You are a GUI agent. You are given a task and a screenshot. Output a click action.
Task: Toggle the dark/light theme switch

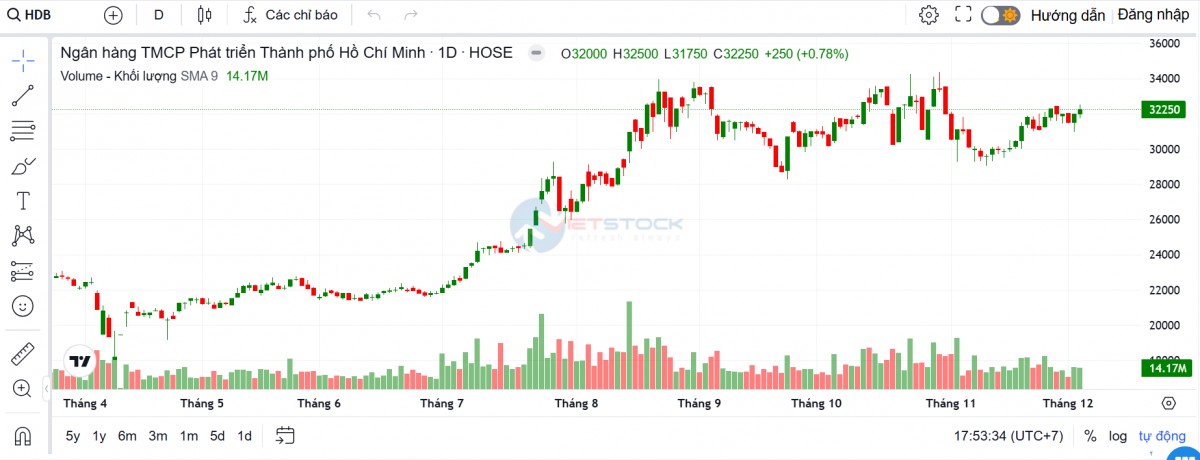(999, 15)
